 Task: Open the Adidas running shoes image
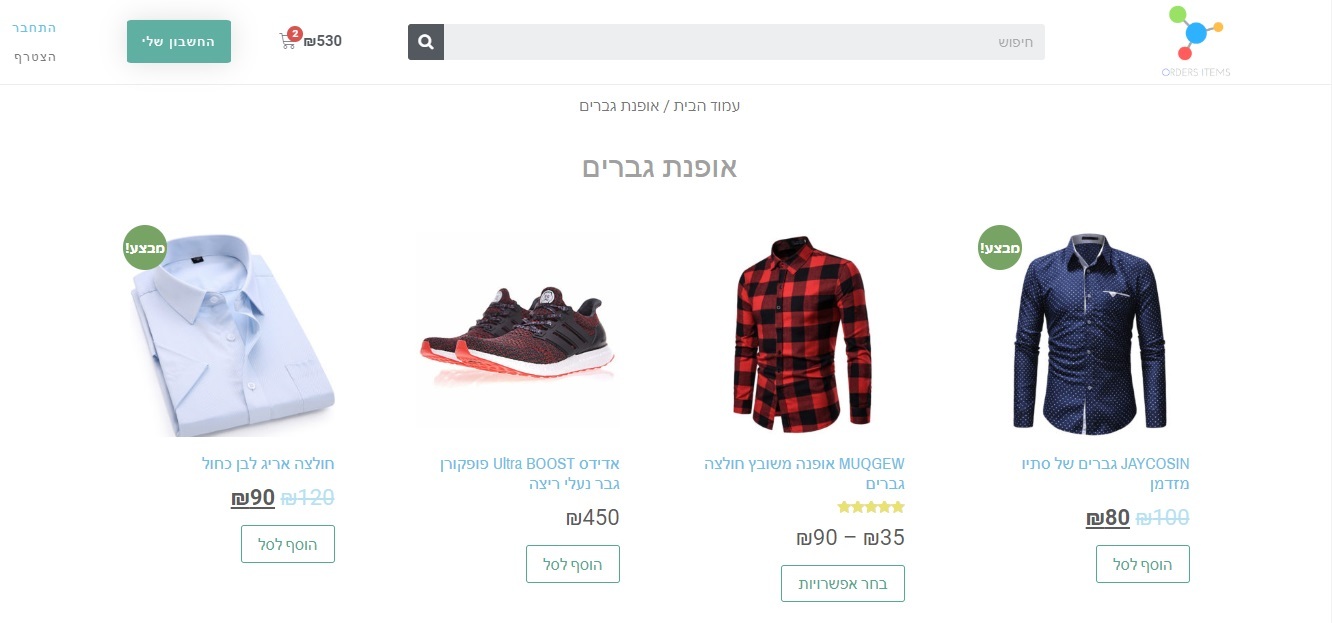point(517,333)
